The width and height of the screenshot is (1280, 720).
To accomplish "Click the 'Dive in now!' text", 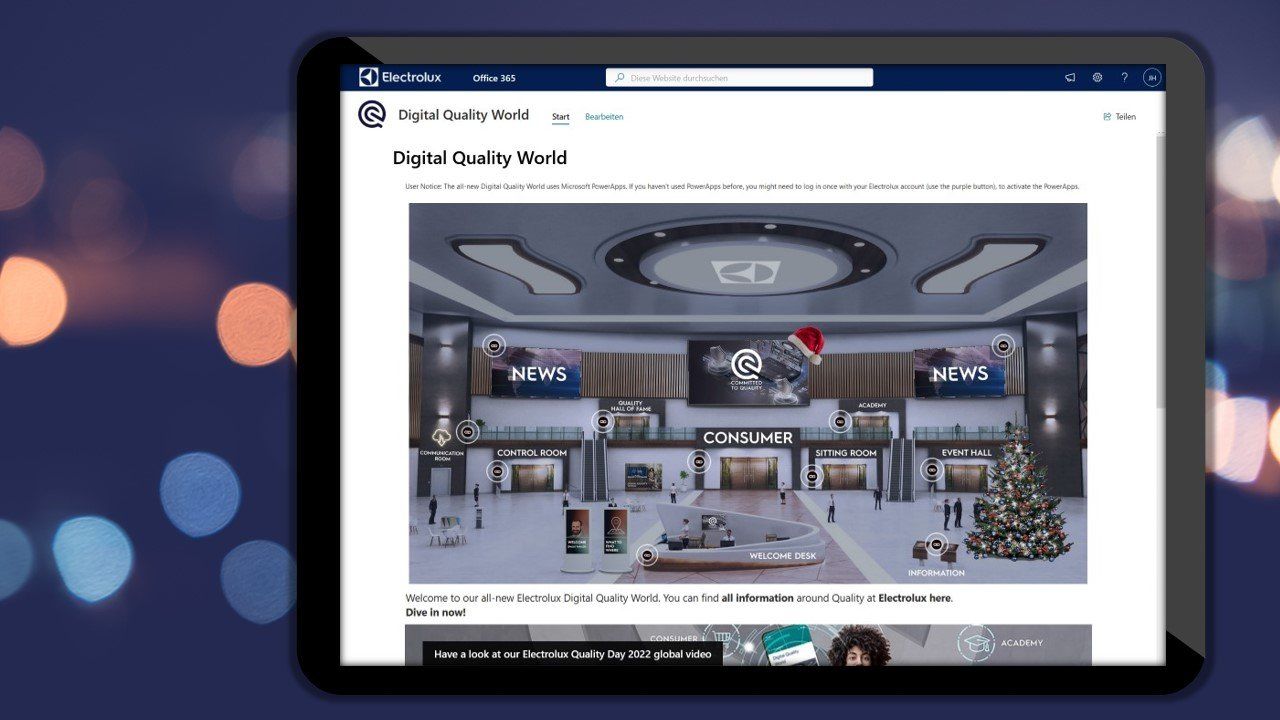I will coord(435,612).
